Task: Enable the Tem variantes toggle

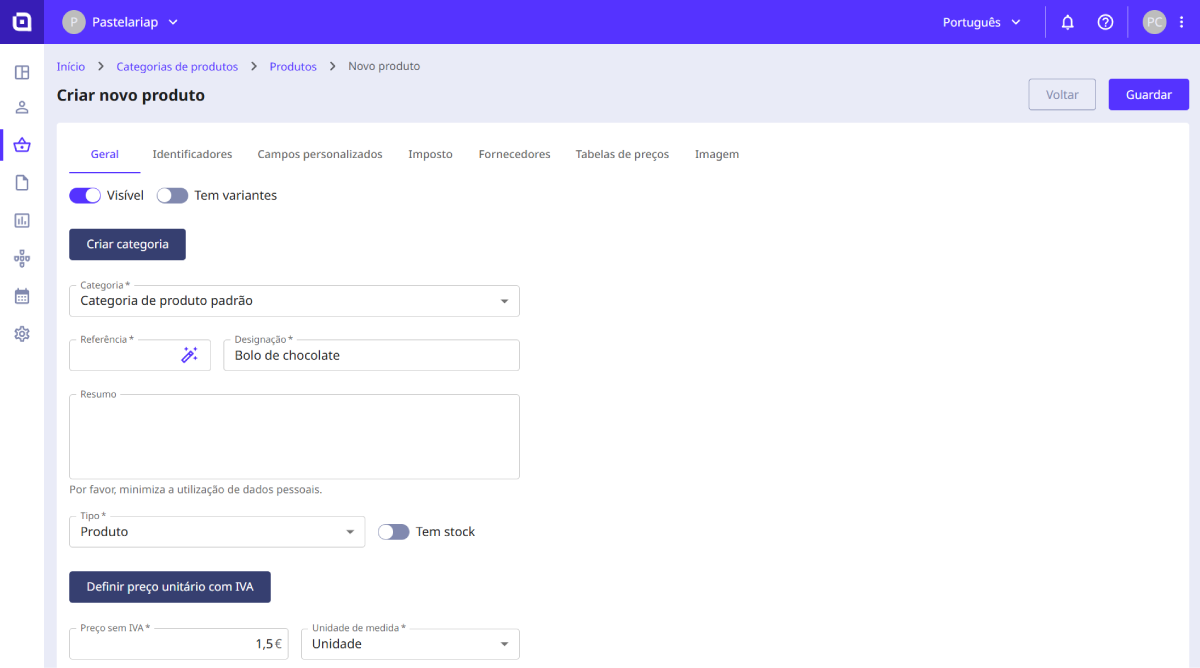Action: click(x=172, y=196)
